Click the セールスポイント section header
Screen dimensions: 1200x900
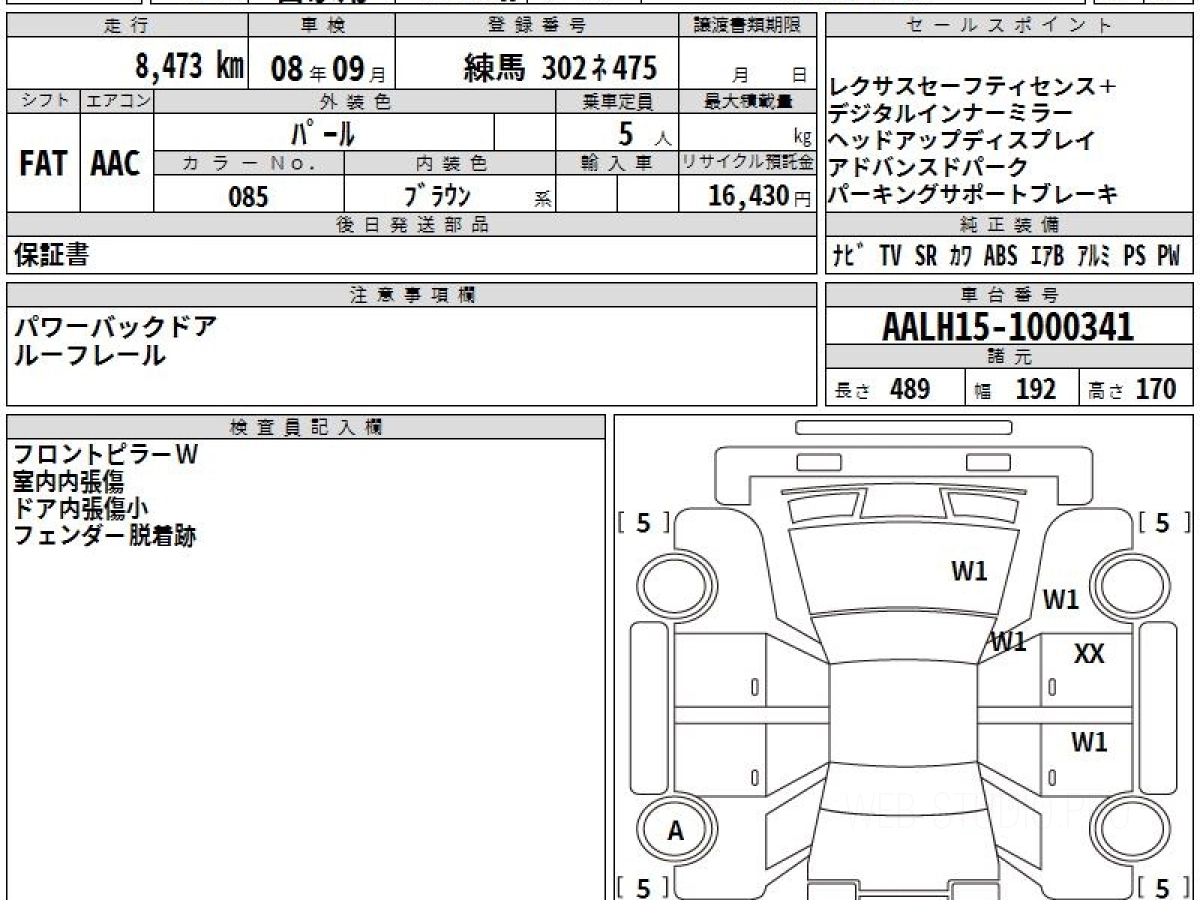pyautogui.click(x=1009, y=26)
